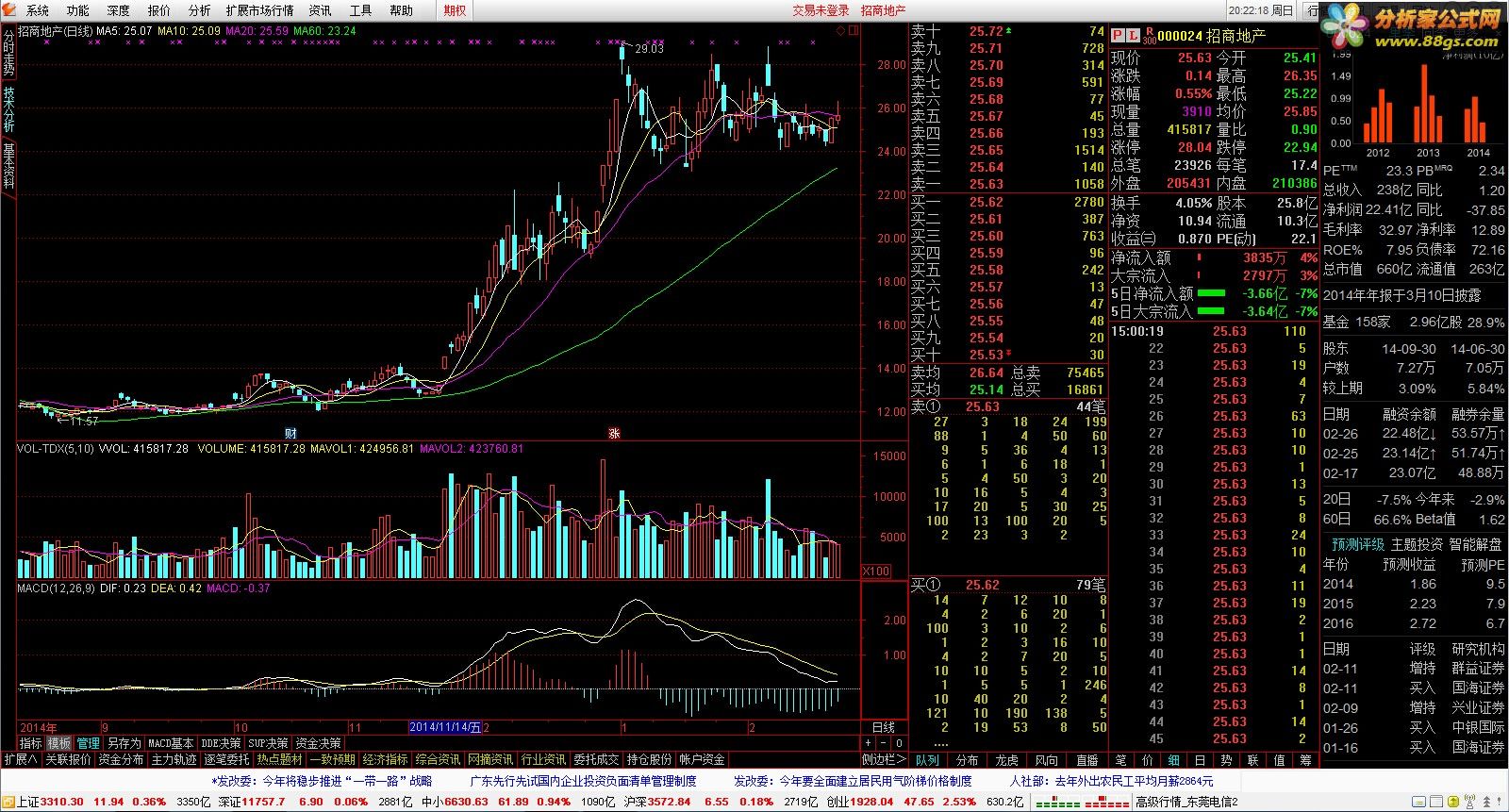Viewport: 1509px width, 812px height.
Task: Open the 经济指标 tab
Action: (385, 759)
